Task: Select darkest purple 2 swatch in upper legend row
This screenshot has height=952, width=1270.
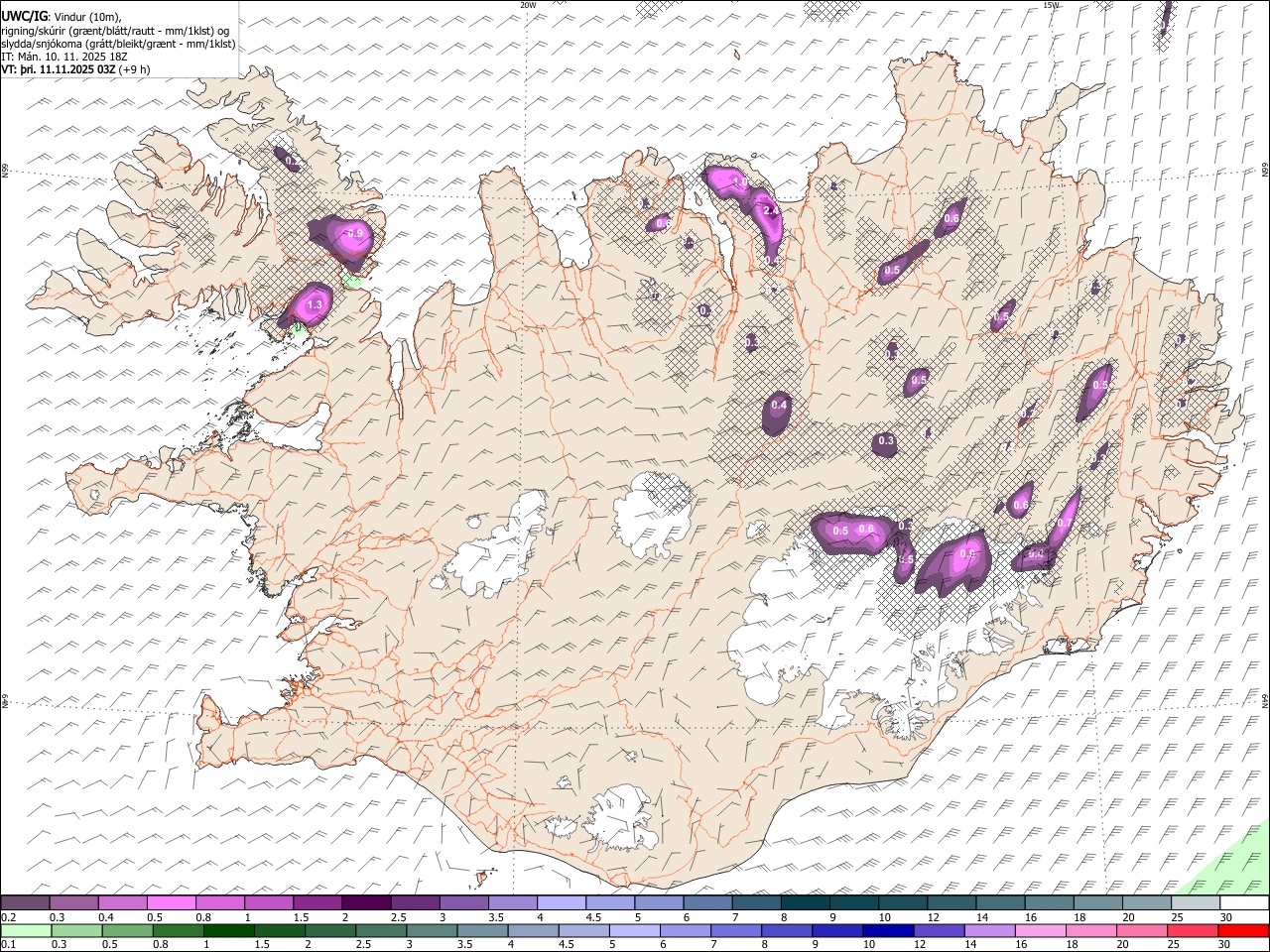Action: [366, 902]
